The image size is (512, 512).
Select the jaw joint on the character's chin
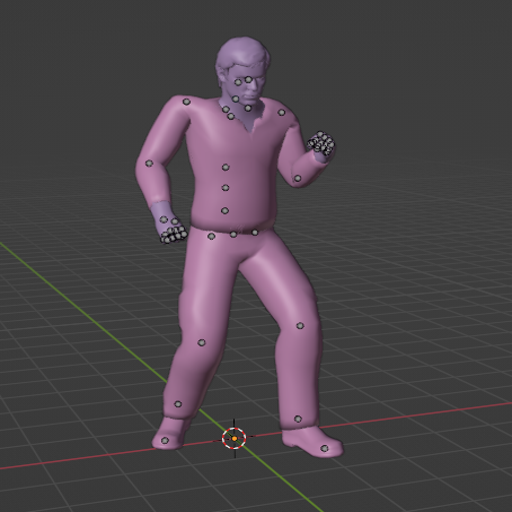[x=235, y=99]
